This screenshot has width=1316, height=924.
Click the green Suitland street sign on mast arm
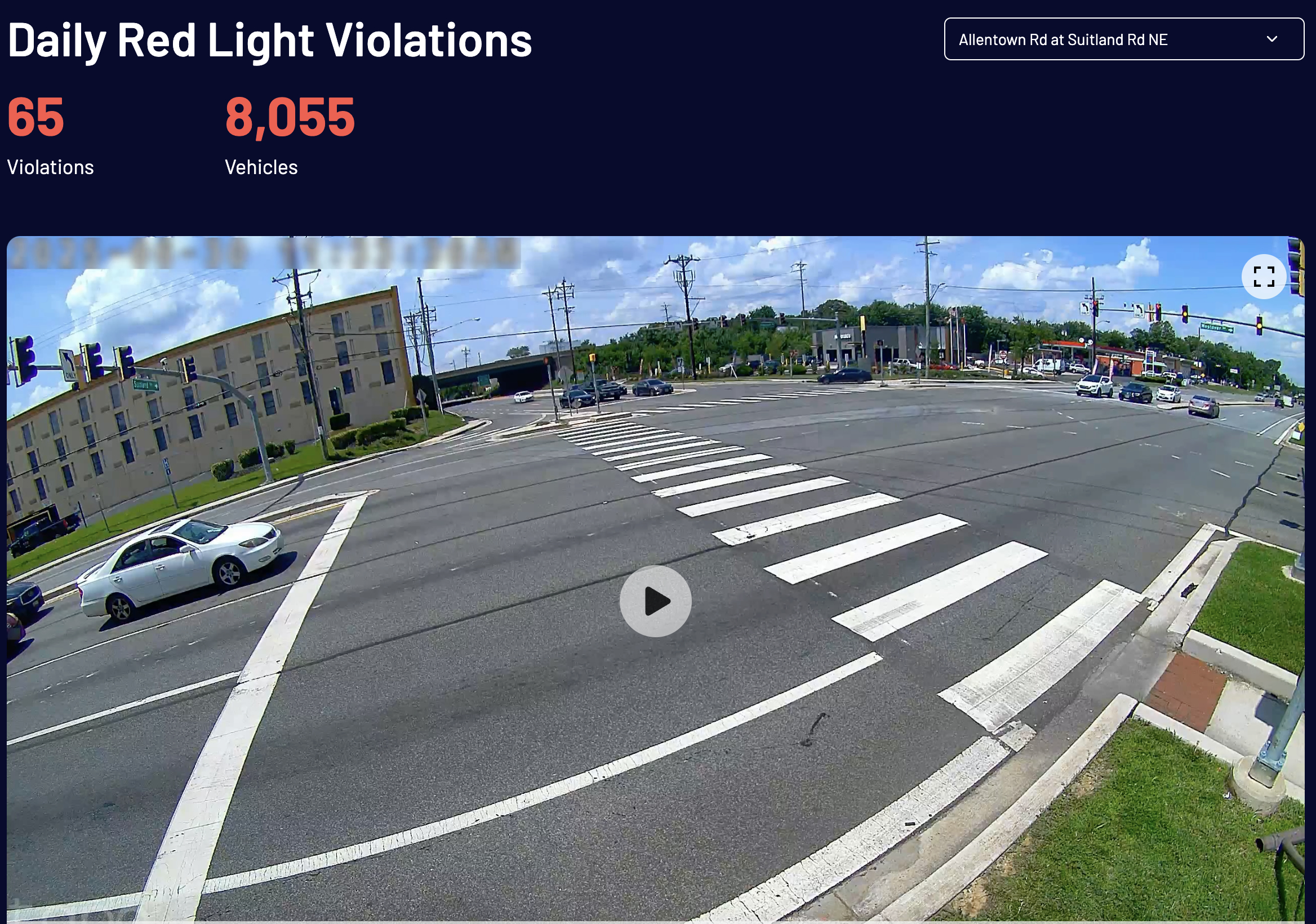[145, 385]
